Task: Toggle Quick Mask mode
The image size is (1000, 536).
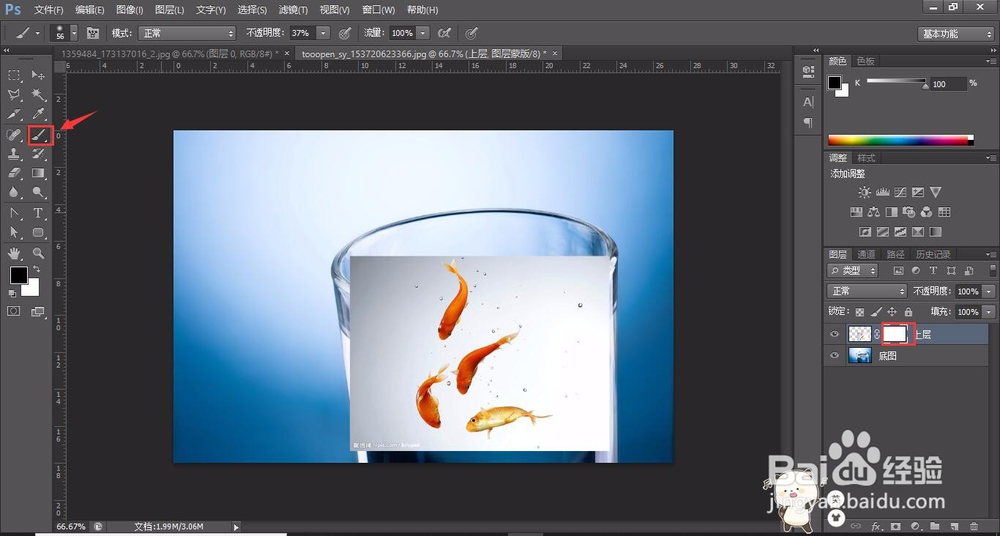Action: (13, 311)
